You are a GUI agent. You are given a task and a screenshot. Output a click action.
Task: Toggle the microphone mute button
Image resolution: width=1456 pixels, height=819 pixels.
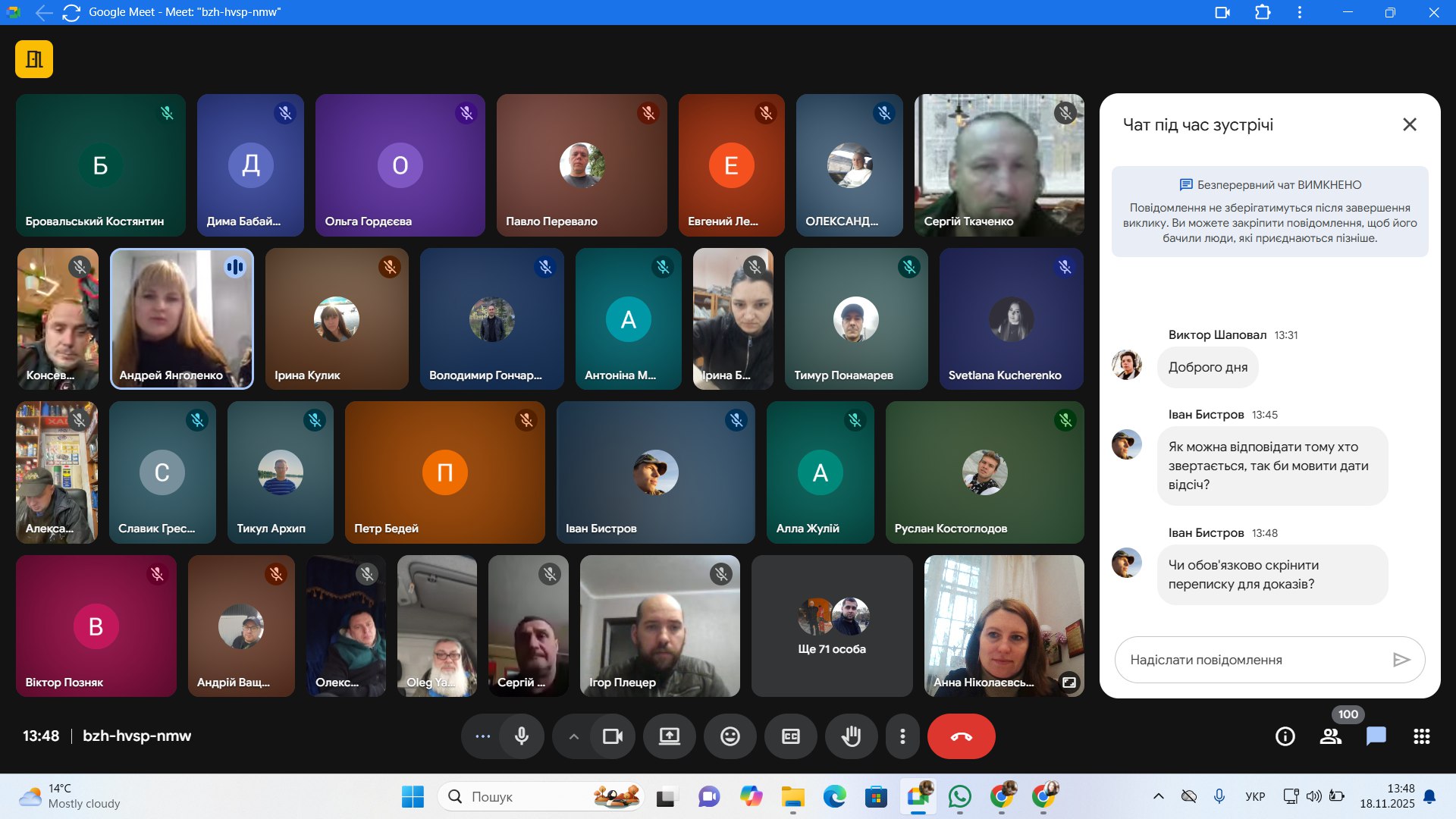pos(522,736)
